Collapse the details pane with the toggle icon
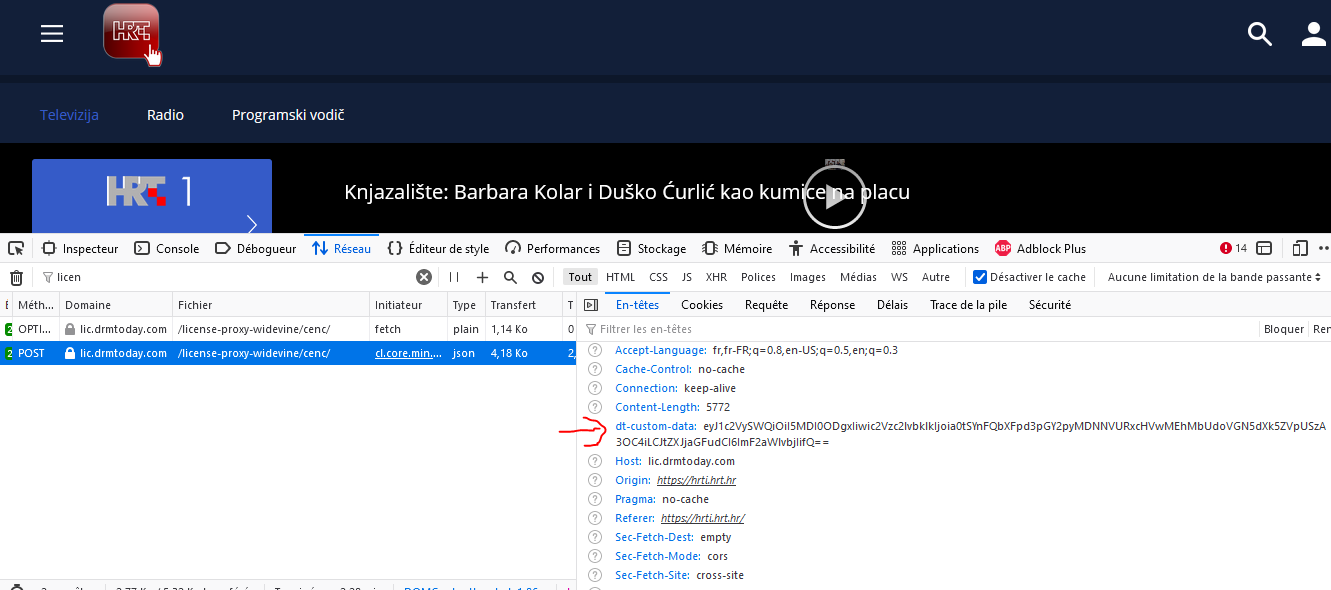1331x590 pixels. (591, 305)
